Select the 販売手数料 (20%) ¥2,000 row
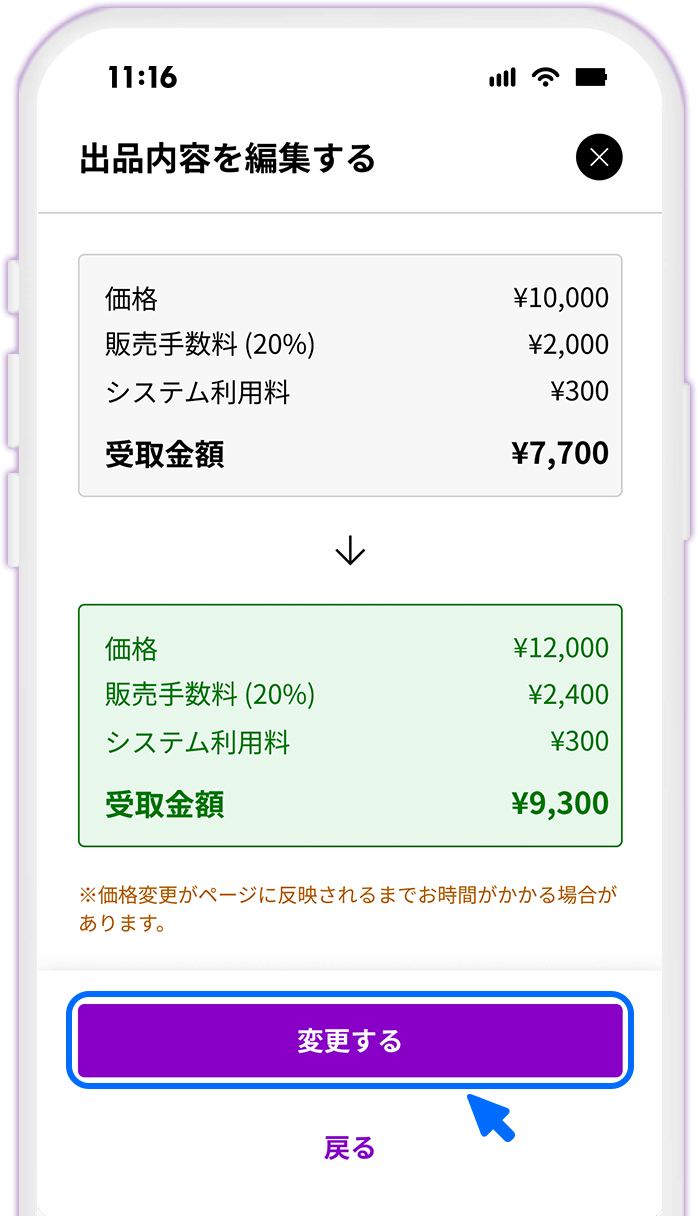Viewport: 698px width, 1216px height. (x=349, y=345)
